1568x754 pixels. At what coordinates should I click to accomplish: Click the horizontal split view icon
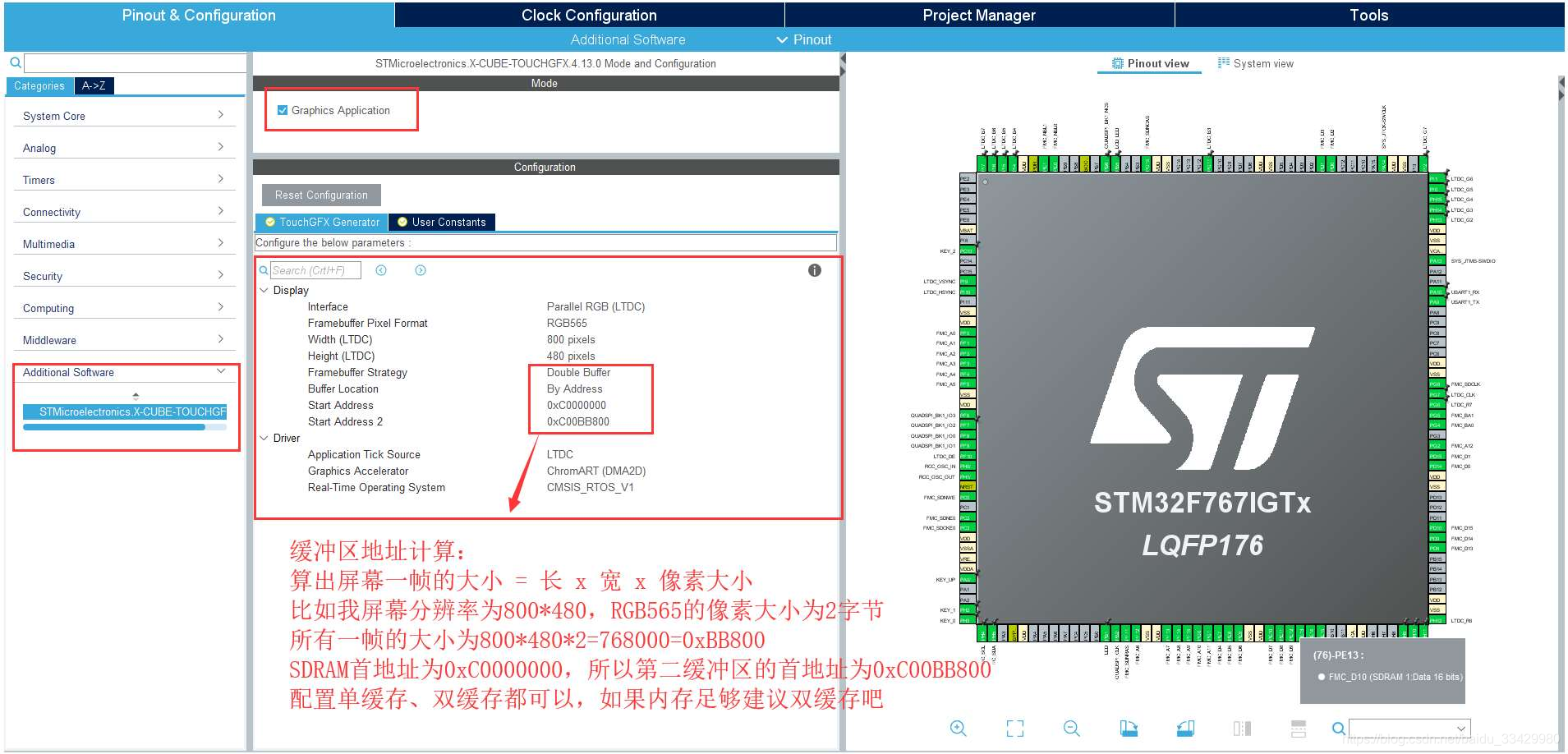click(x=1299, y=729)
